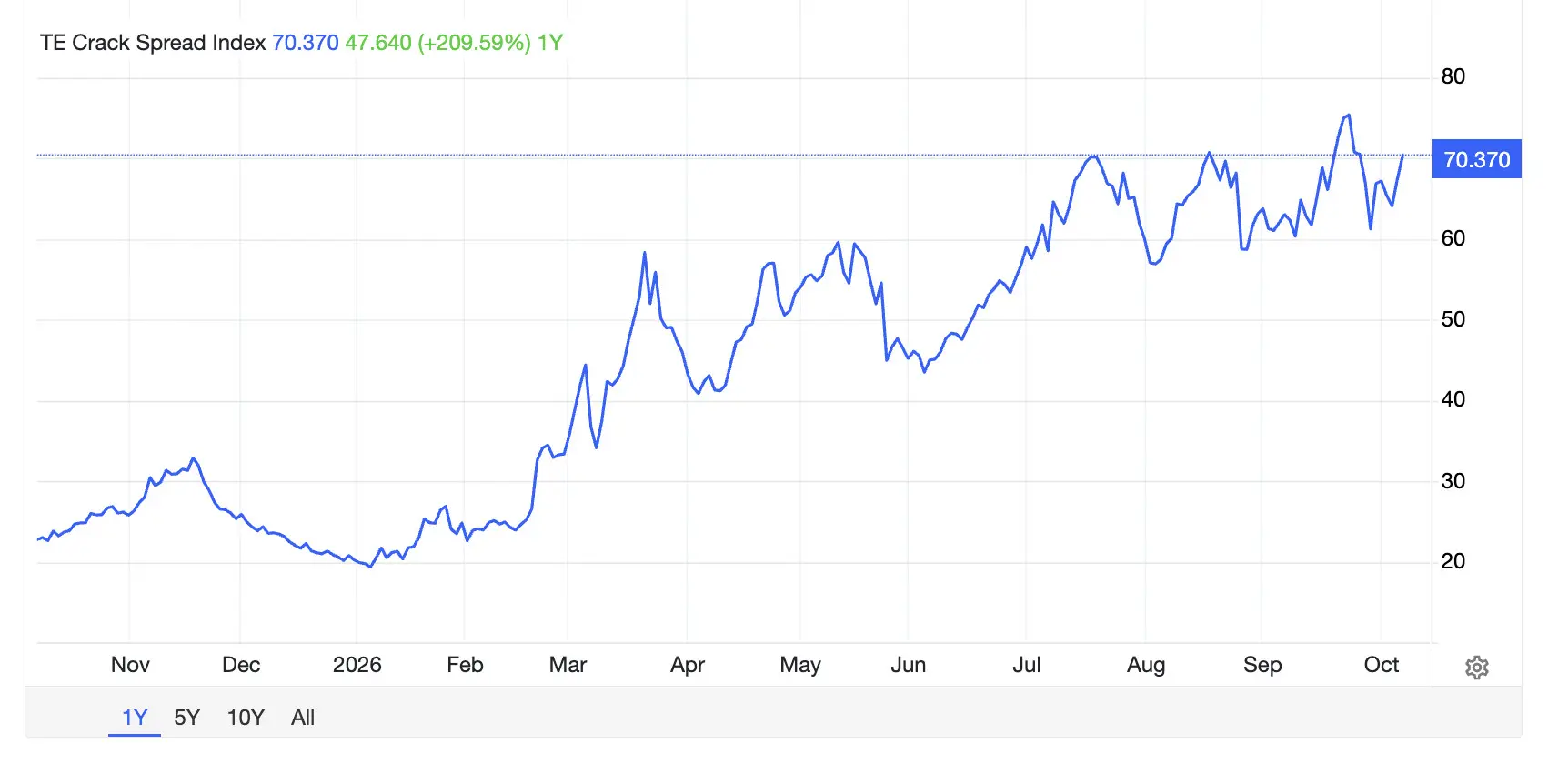This screenshot has width=1548, height=784.
Task: Click the Aug x-axis label
Action: click(1146, 665)
